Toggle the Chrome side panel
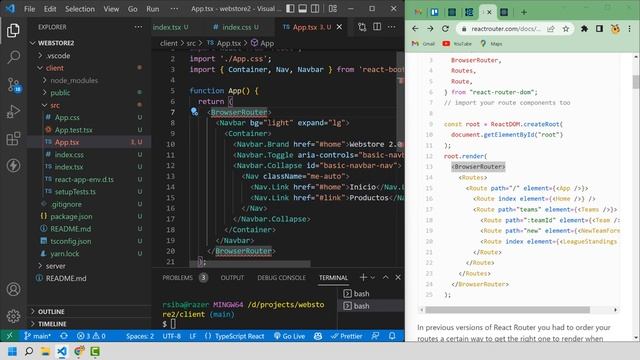Image resolution: width=640 pixels, height=360 pixels. pyautogui.click(x=599, y=29)
